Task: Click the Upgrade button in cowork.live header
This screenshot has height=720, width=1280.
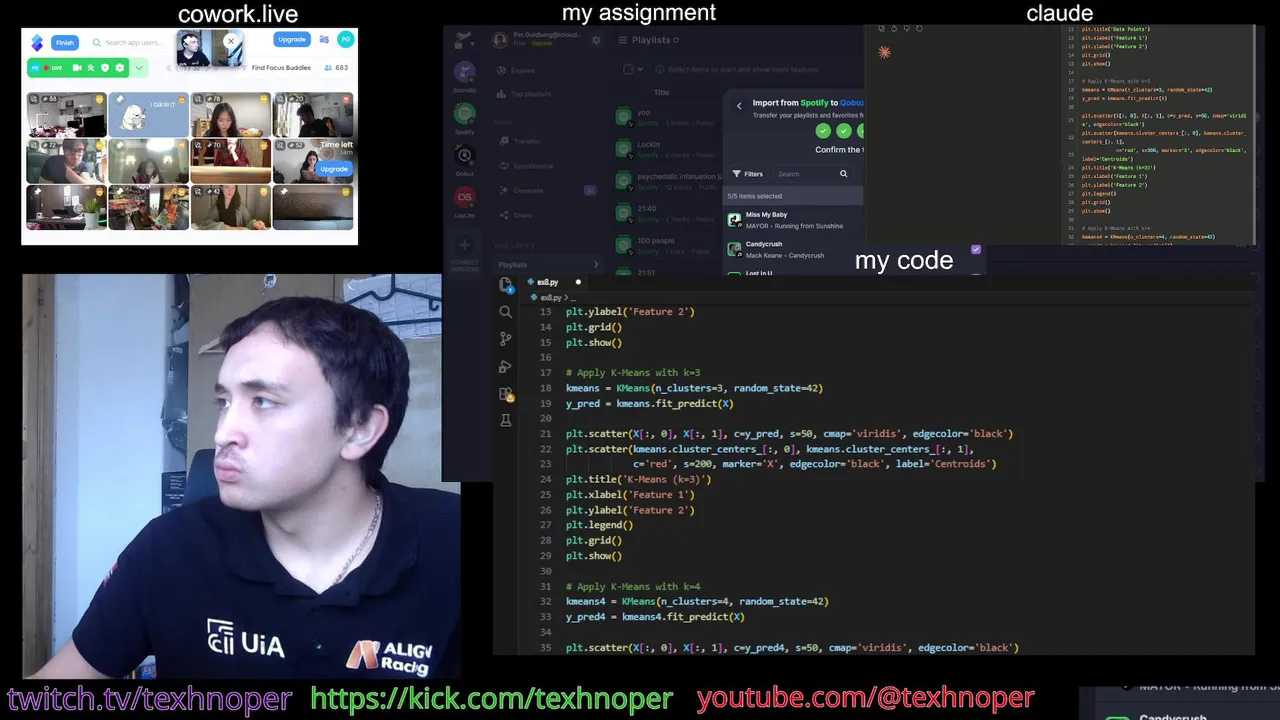Action: coord(292,40)
